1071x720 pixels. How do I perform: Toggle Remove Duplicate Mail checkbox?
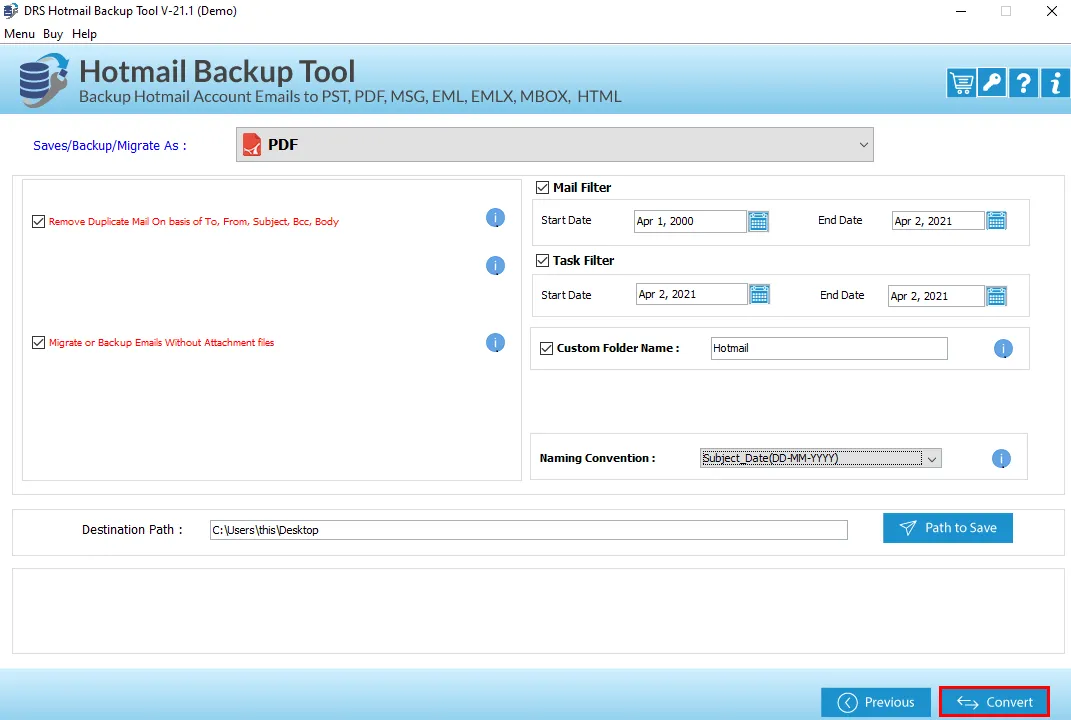[38, 221]
